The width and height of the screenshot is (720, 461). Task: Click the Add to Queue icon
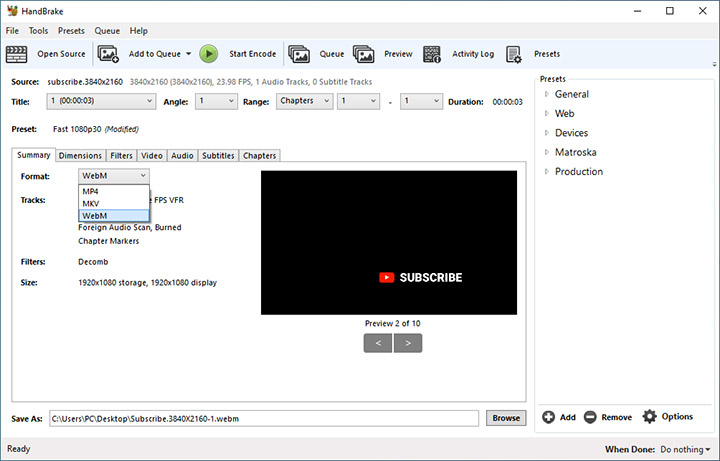(109, 54)
